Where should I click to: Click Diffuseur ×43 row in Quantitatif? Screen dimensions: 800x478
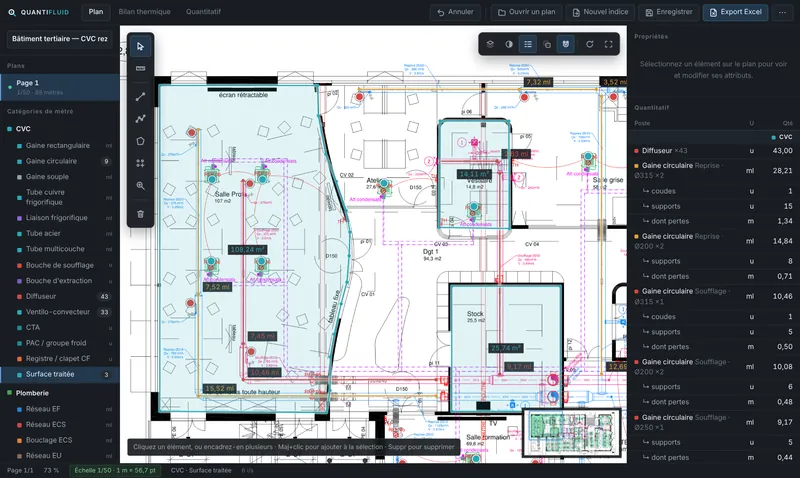(713, 151)
